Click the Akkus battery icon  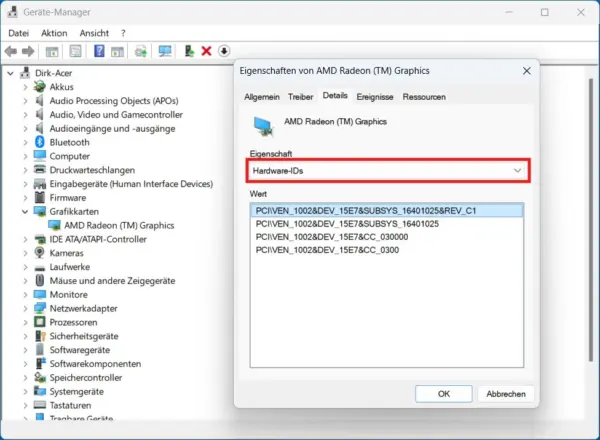40,87
